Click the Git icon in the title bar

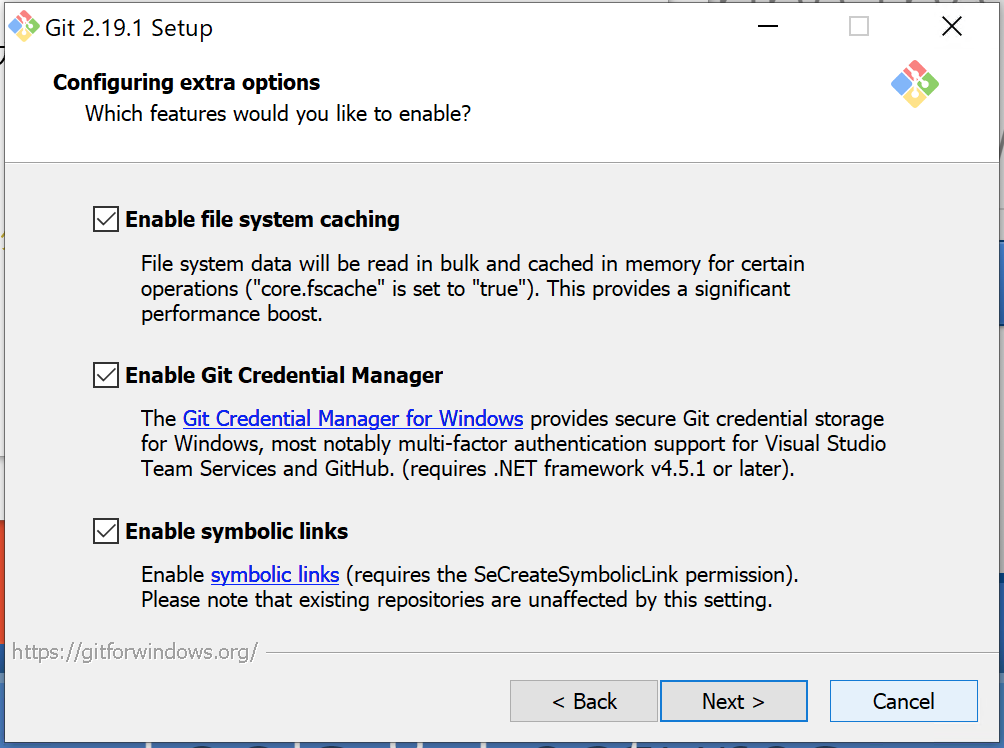24,27
